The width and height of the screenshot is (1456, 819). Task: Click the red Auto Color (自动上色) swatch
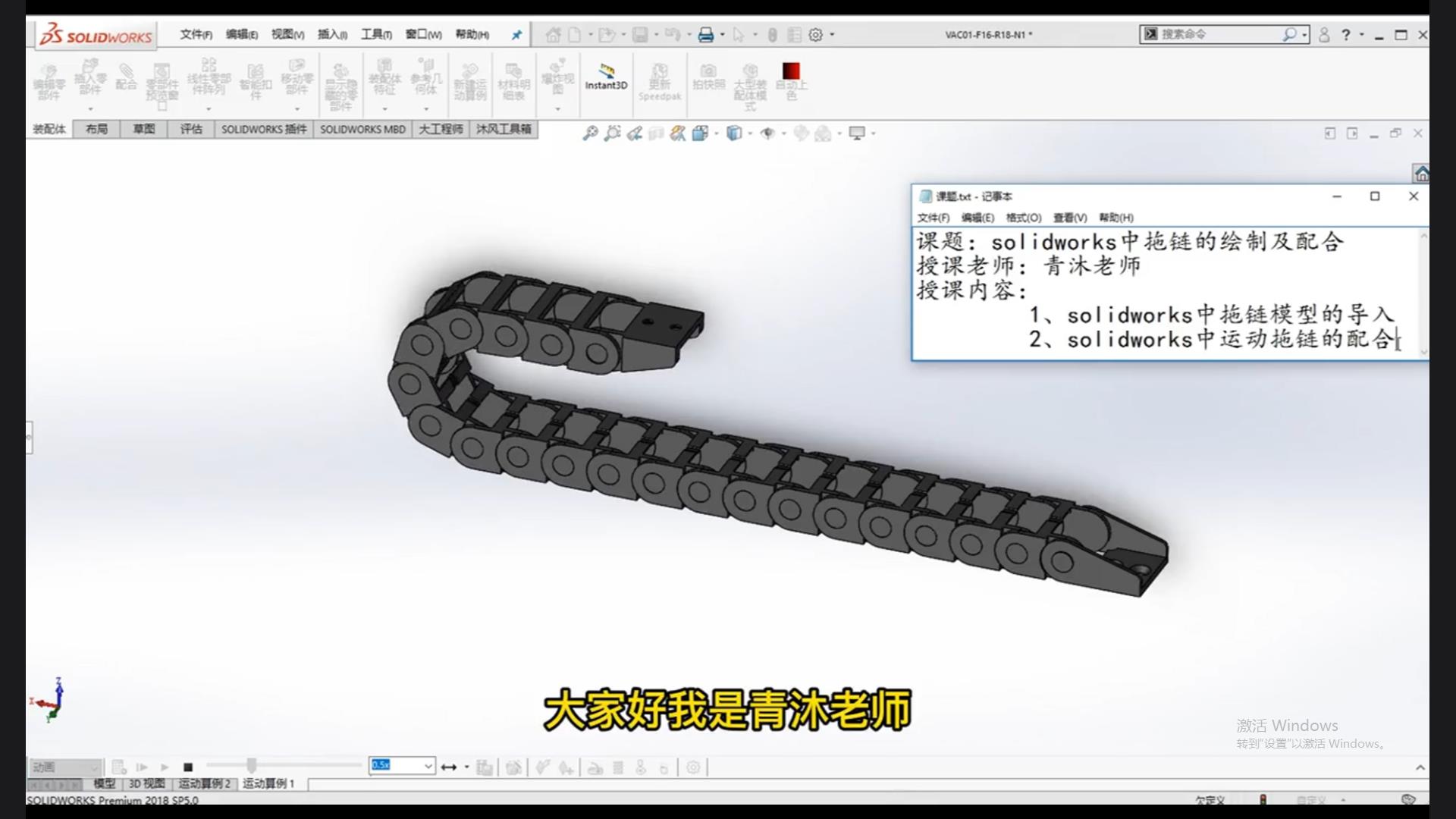point(791,71)
